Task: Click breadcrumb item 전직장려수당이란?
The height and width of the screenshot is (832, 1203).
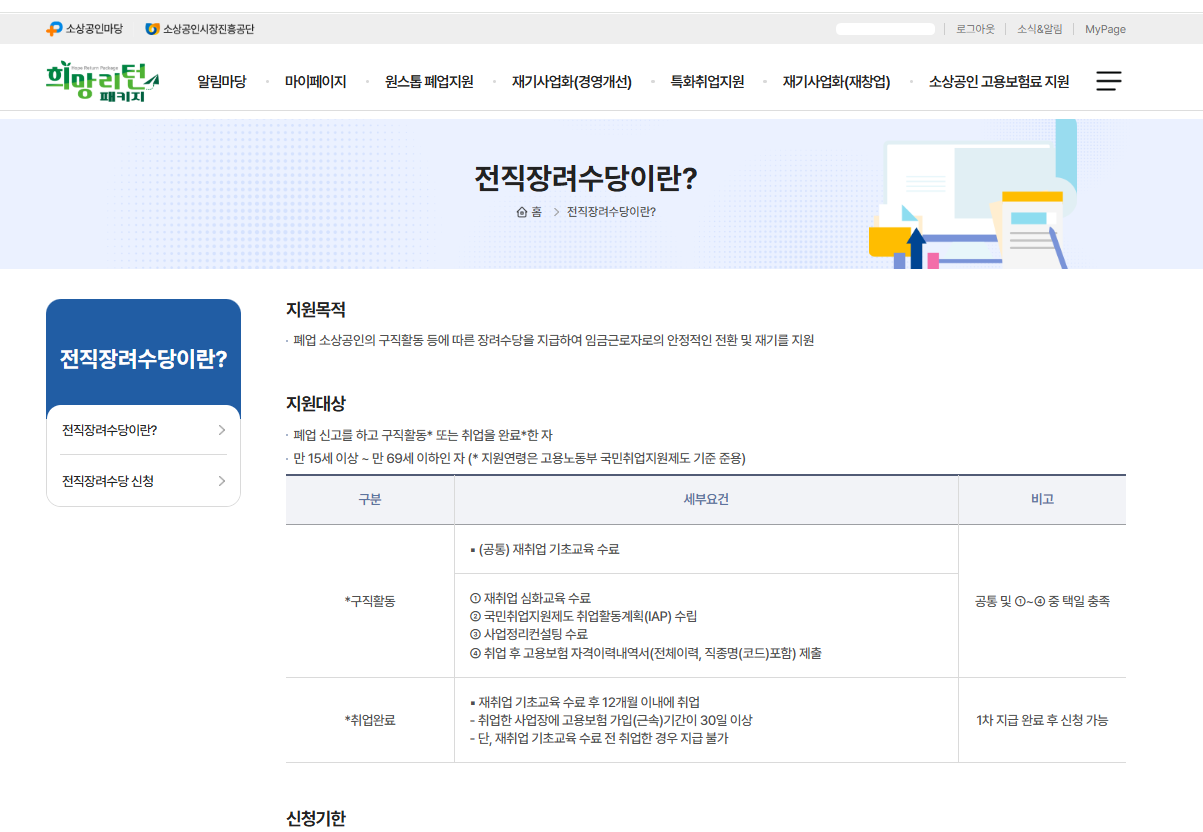Action: tap(611, 212)
